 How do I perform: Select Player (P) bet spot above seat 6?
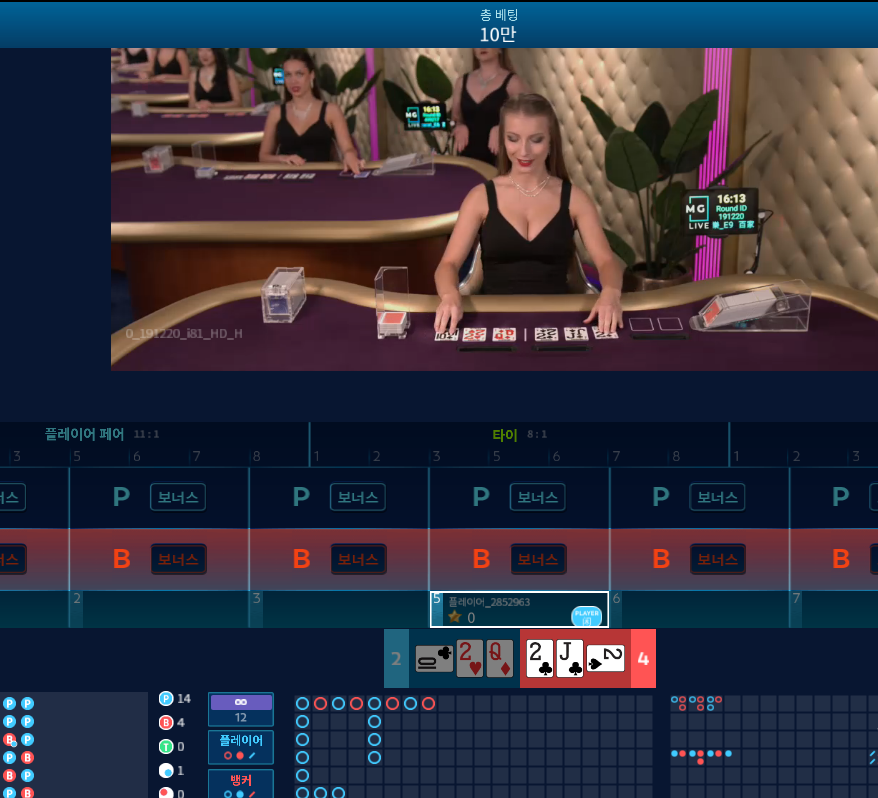660,497
